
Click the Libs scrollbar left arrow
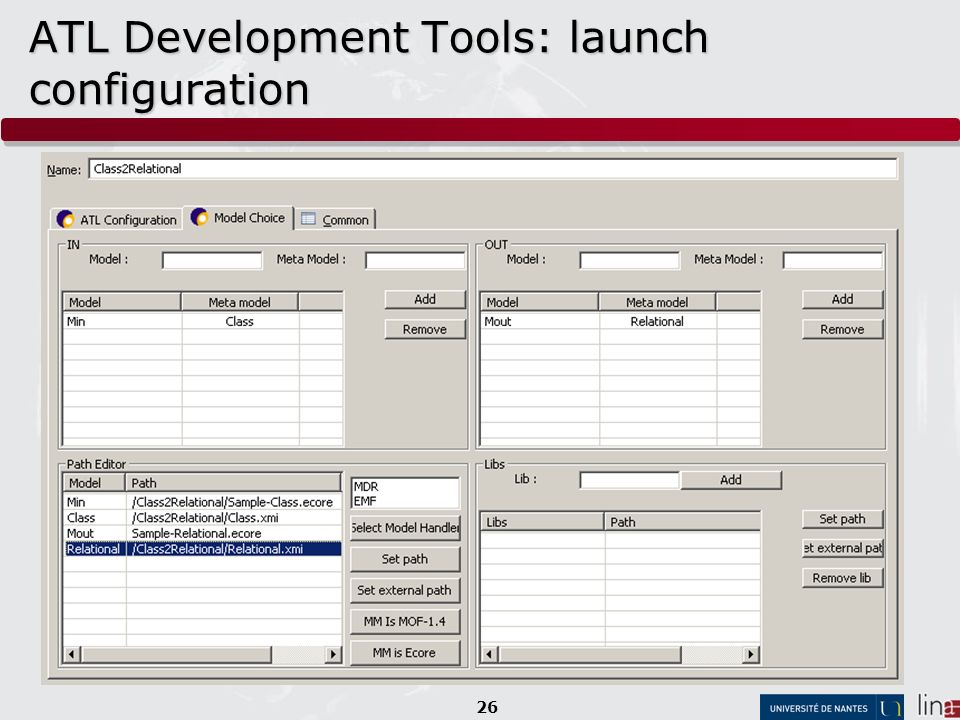489,654
